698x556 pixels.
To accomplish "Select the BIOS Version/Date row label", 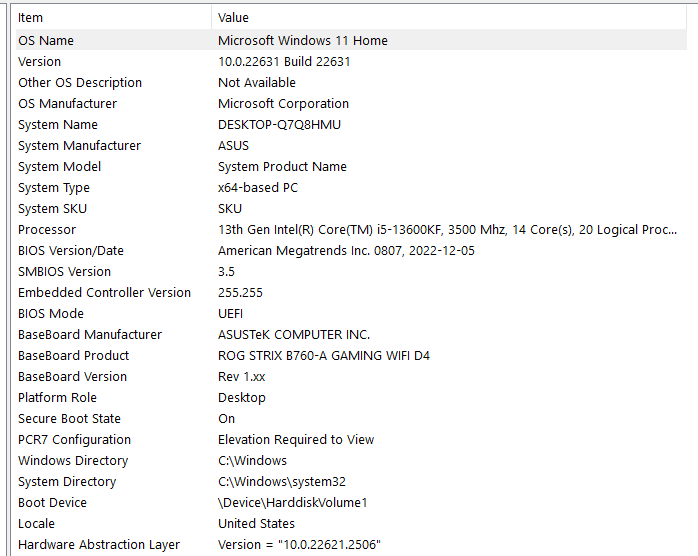I will click(x=71, y=251).
